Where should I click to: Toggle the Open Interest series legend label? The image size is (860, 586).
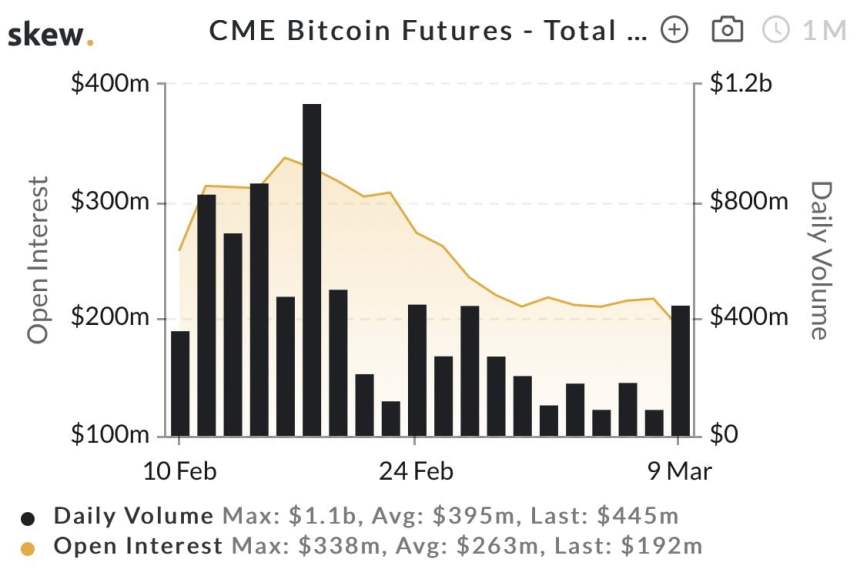[138, 546]
